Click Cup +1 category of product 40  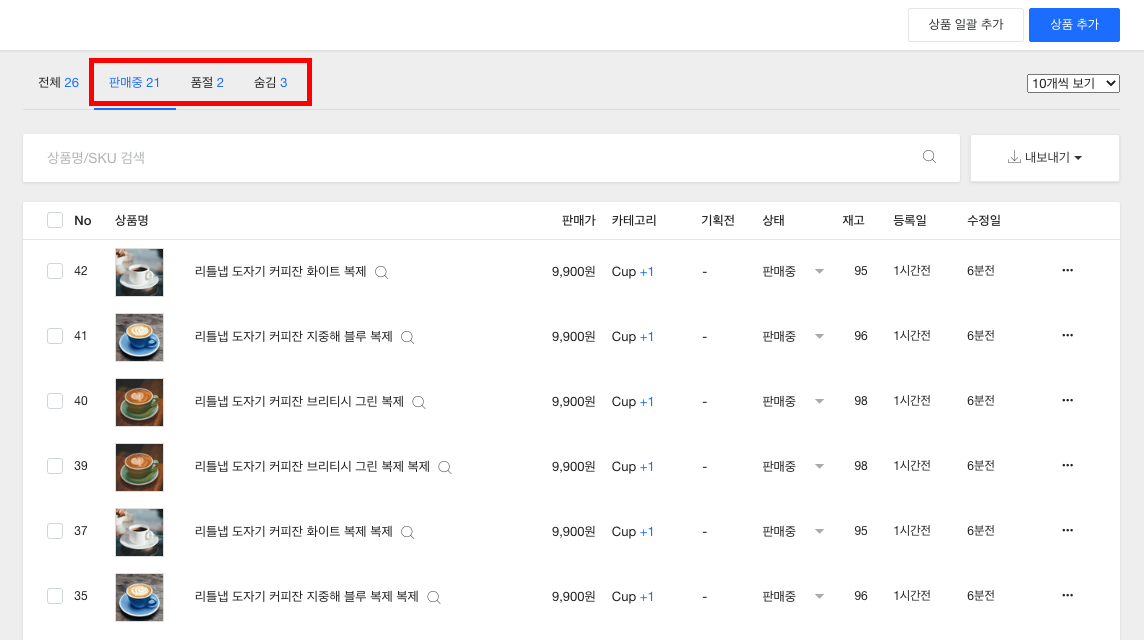click(x=633, y=401)
